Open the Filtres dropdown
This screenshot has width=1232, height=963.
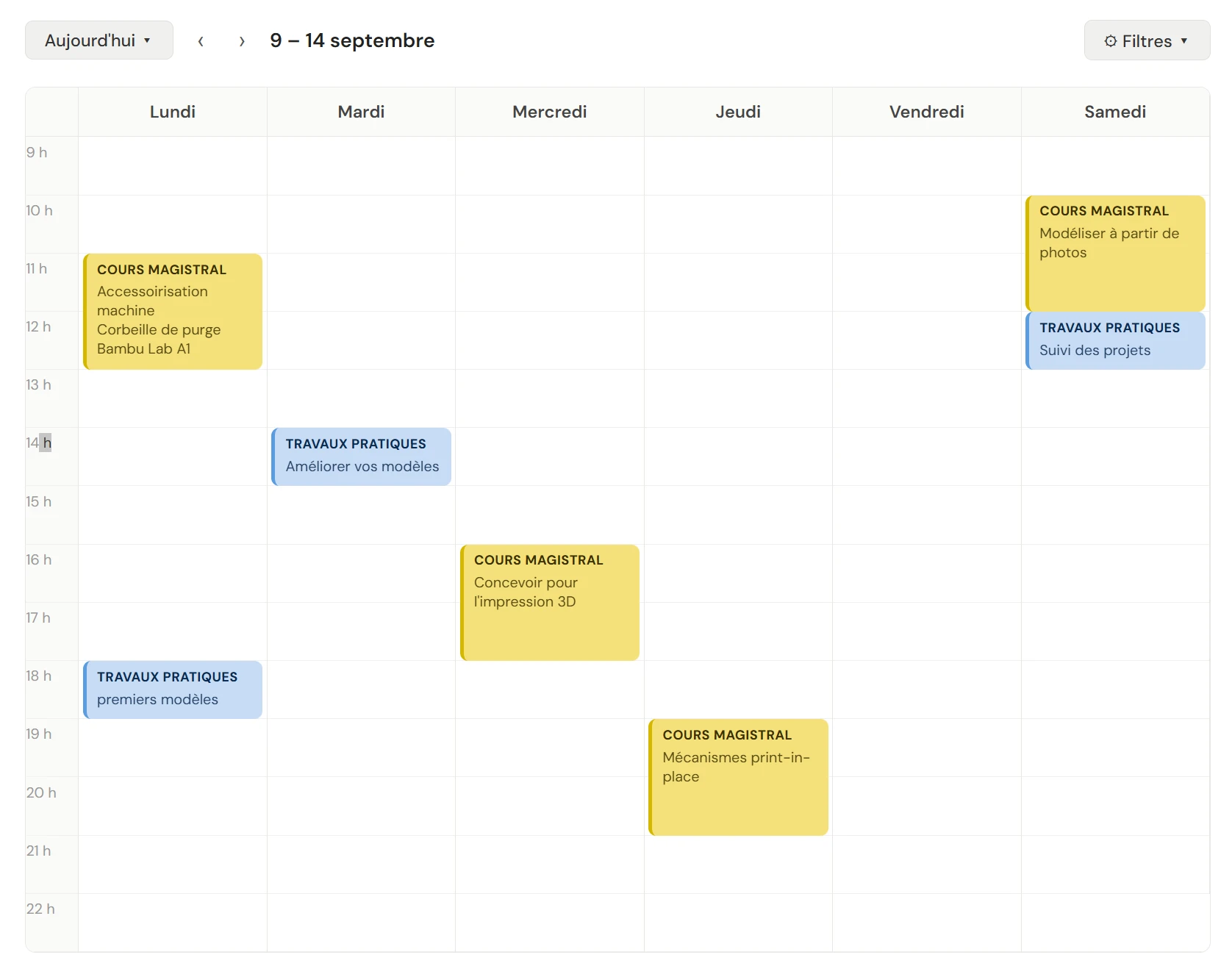[x=1145, y=40]
